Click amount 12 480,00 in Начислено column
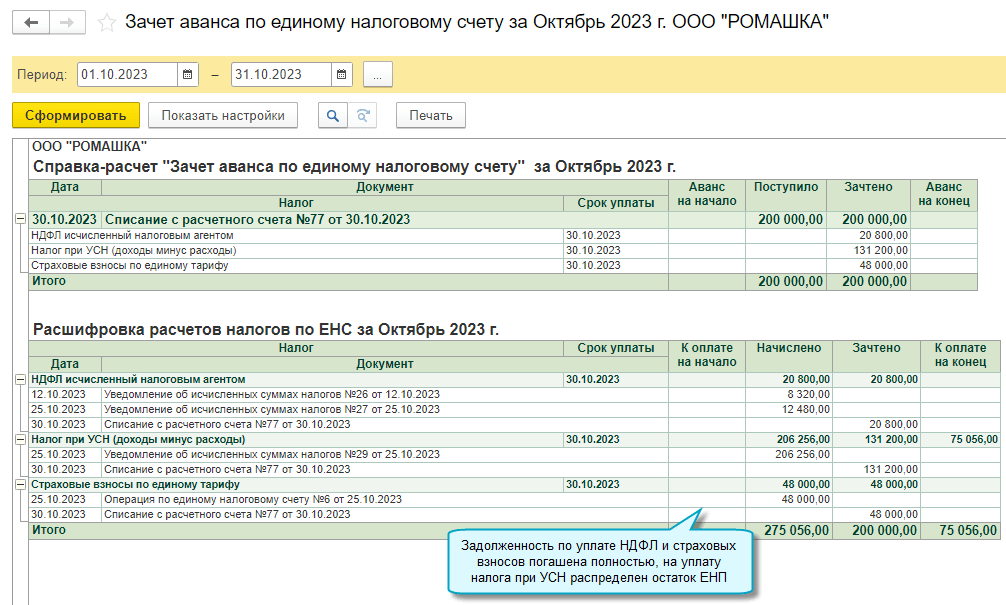 coord(805,409)
